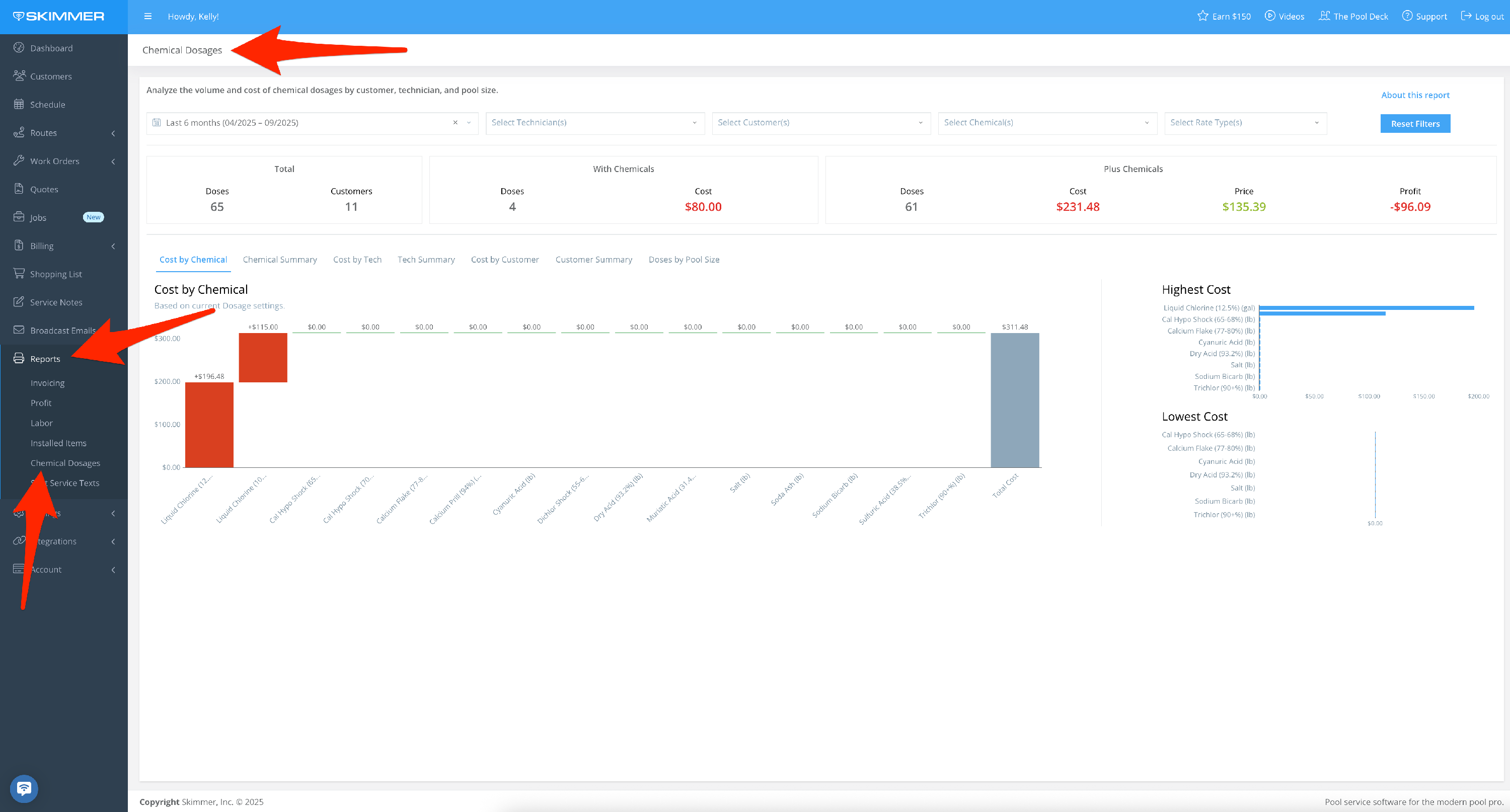Open the Schedule calendar icon
Viewport: 1510px width, 812px height.
19,104
